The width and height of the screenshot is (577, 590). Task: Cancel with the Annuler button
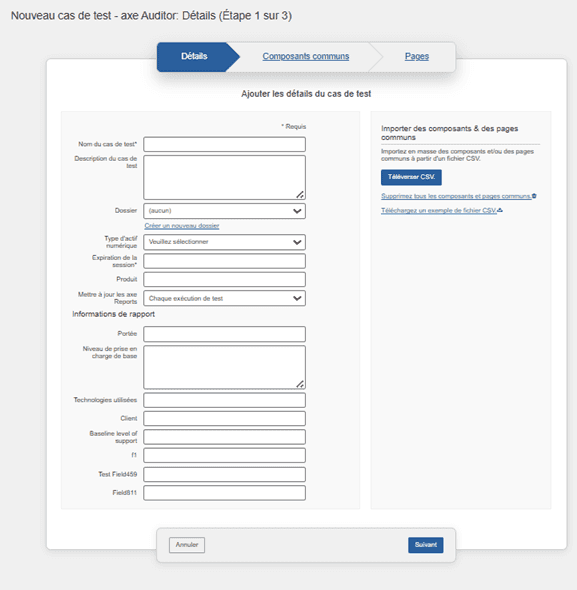click(187, 545)
